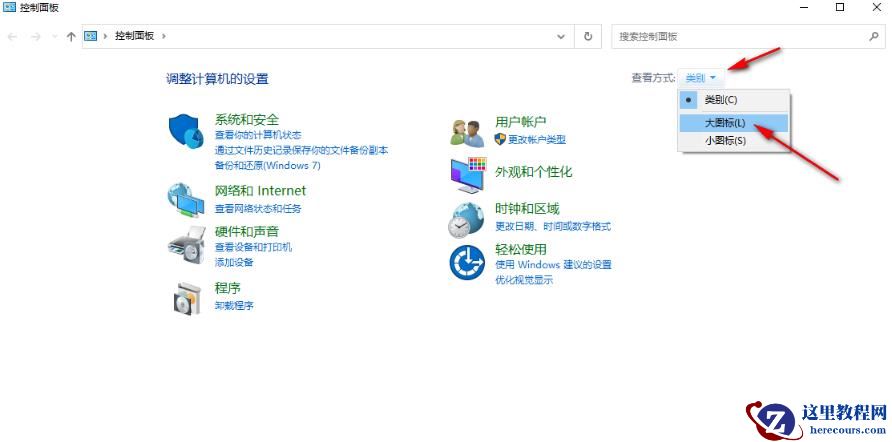The width and height of the screenshot is (892, 442).
Task: Open Clock and Region globe-clock icon
Action: [x=466, y=219]
